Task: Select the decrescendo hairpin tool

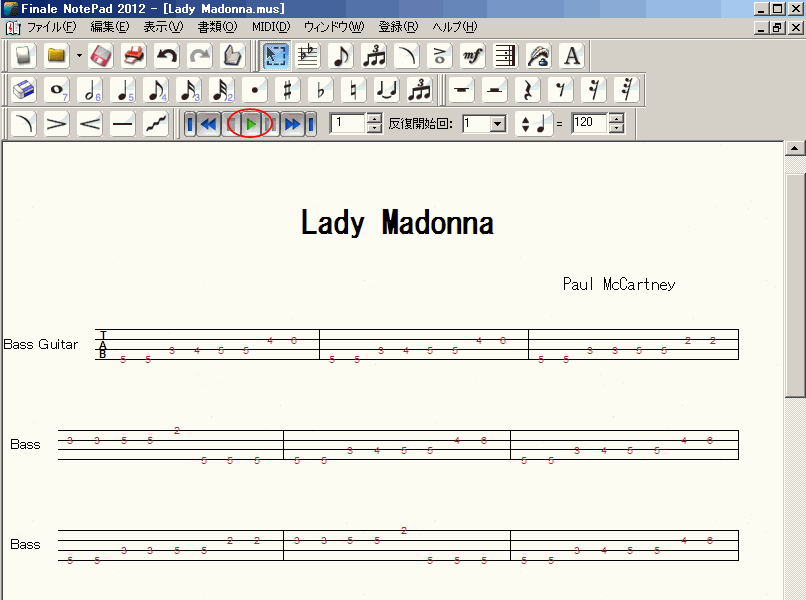Action: (57, 124)
